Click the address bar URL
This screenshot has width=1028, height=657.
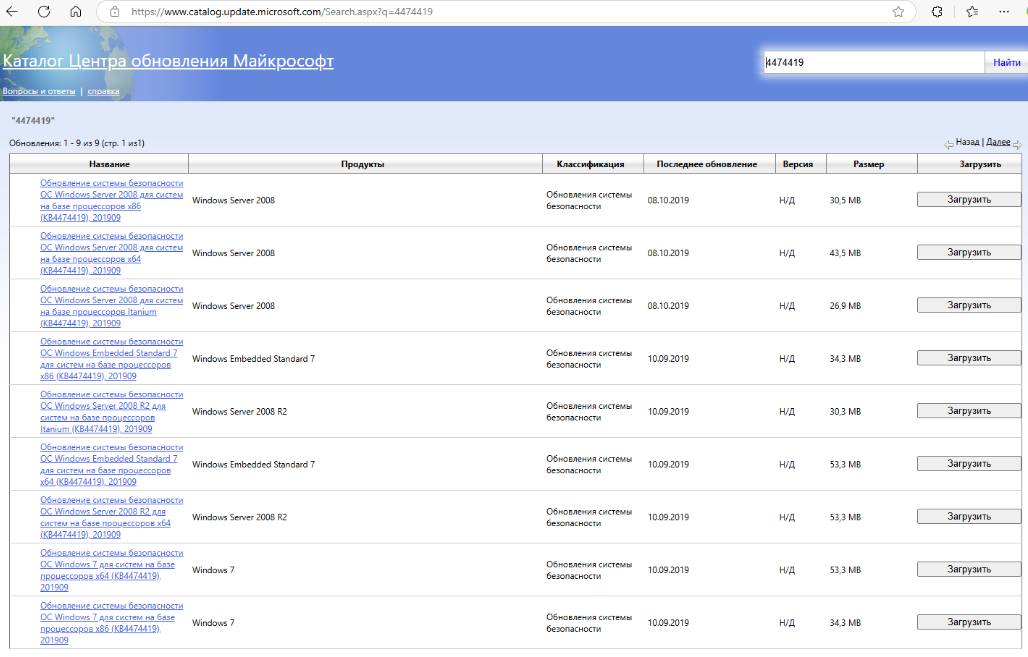(282, 12)
